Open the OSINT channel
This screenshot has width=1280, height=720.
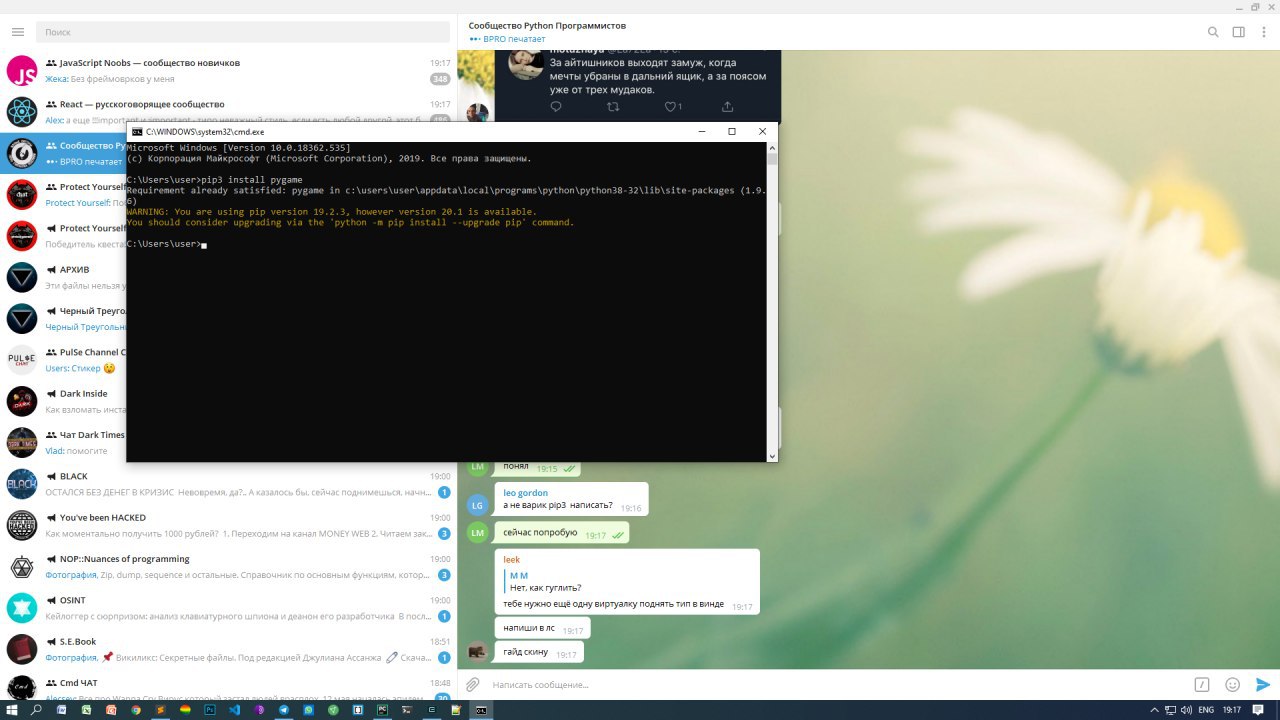pos(228,608)
